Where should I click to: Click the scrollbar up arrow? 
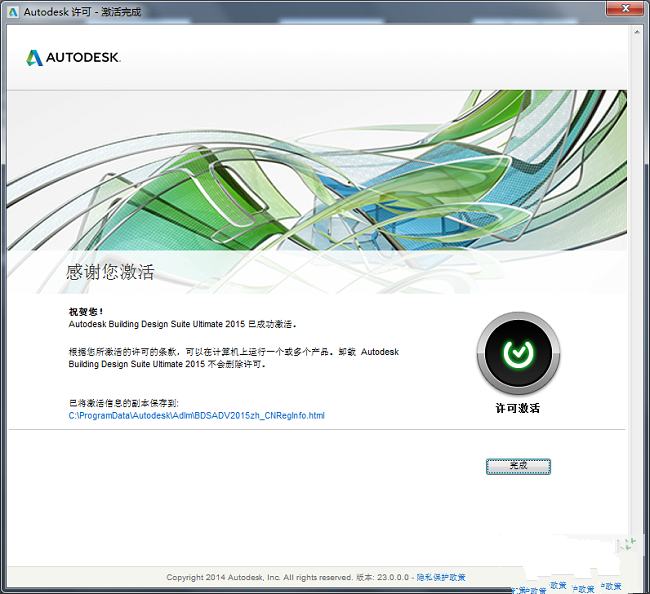[637, 32]
